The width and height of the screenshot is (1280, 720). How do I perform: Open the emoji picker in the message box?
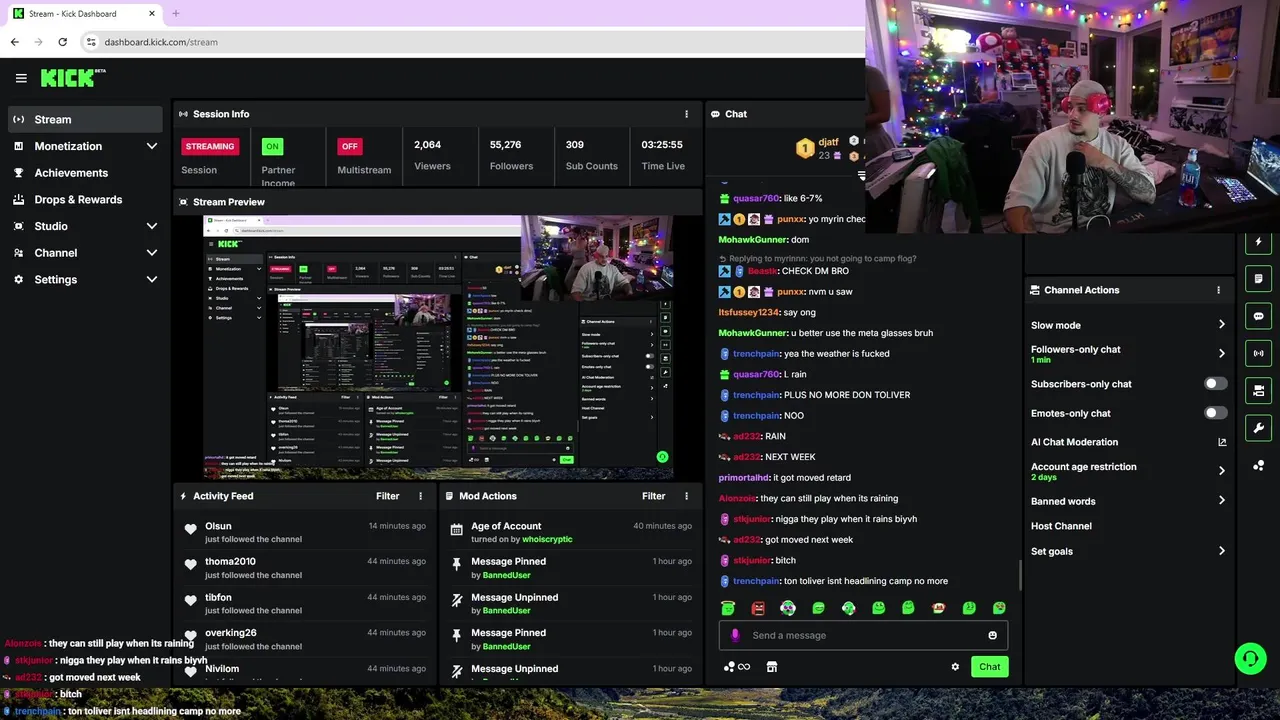coord(992,635)
